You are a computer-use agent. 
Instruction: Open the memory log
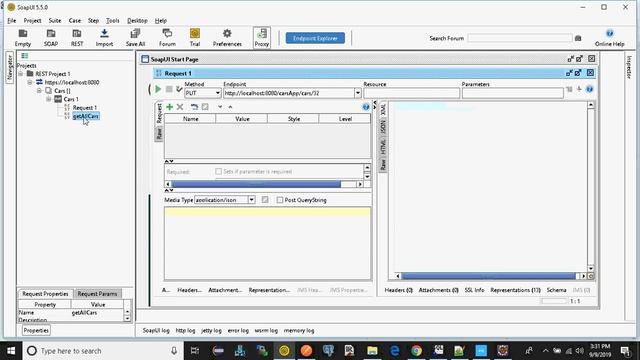click(299, 331)
